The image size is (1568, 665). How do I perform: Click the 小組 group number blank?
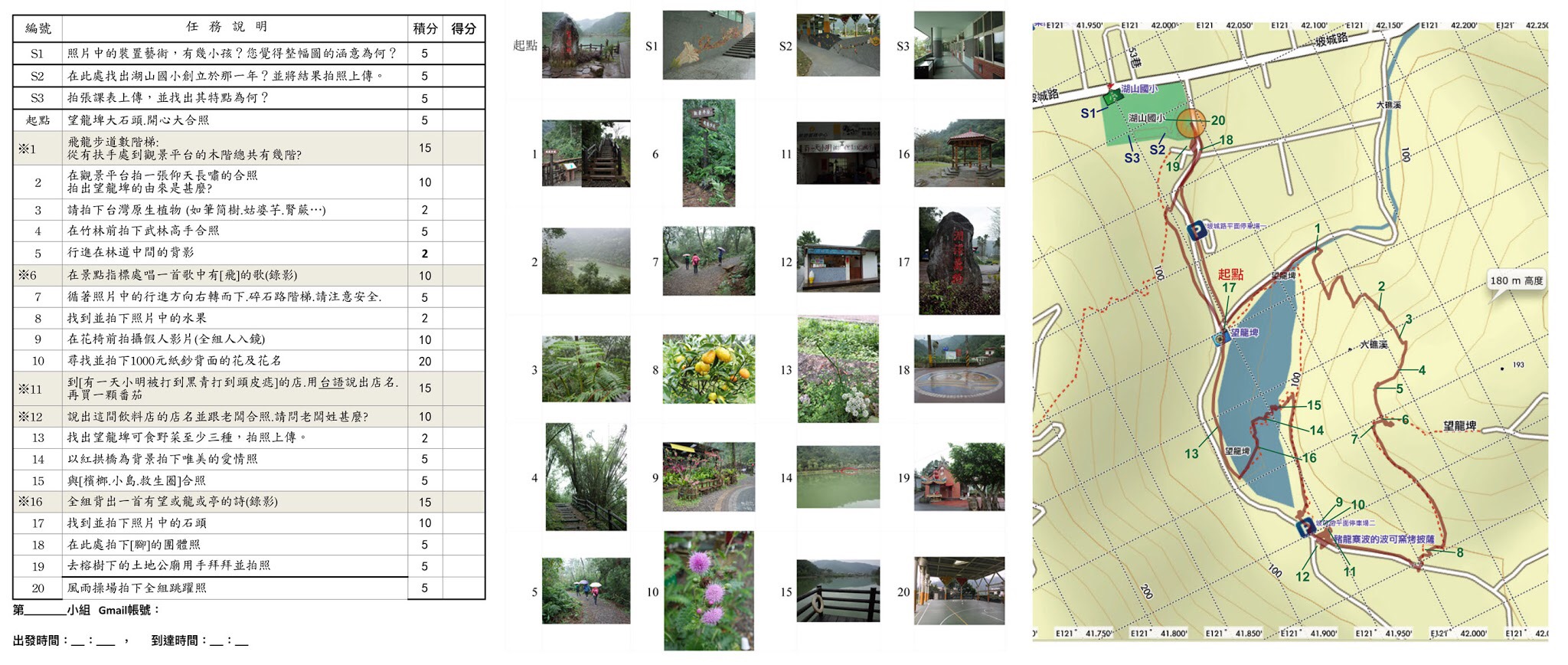coord(46,611)
